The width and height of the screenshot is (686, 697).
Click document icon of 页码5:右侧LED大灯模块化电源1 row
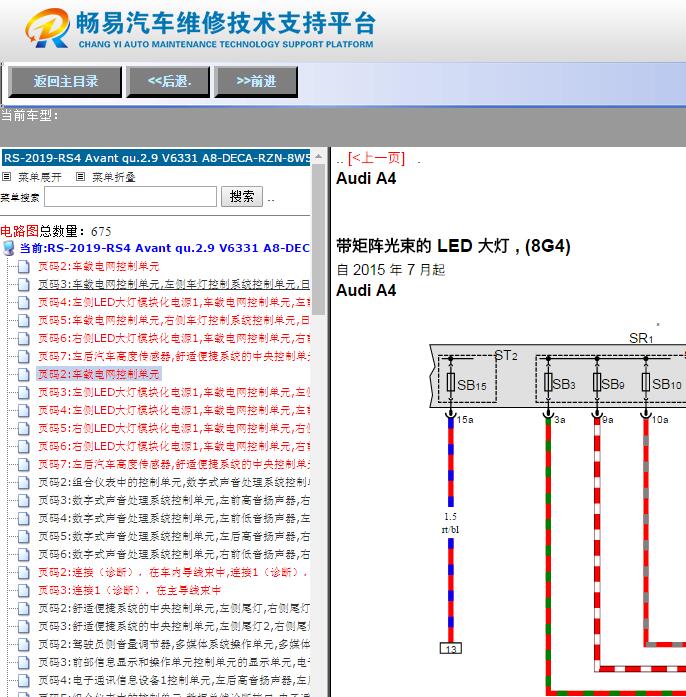24,428
